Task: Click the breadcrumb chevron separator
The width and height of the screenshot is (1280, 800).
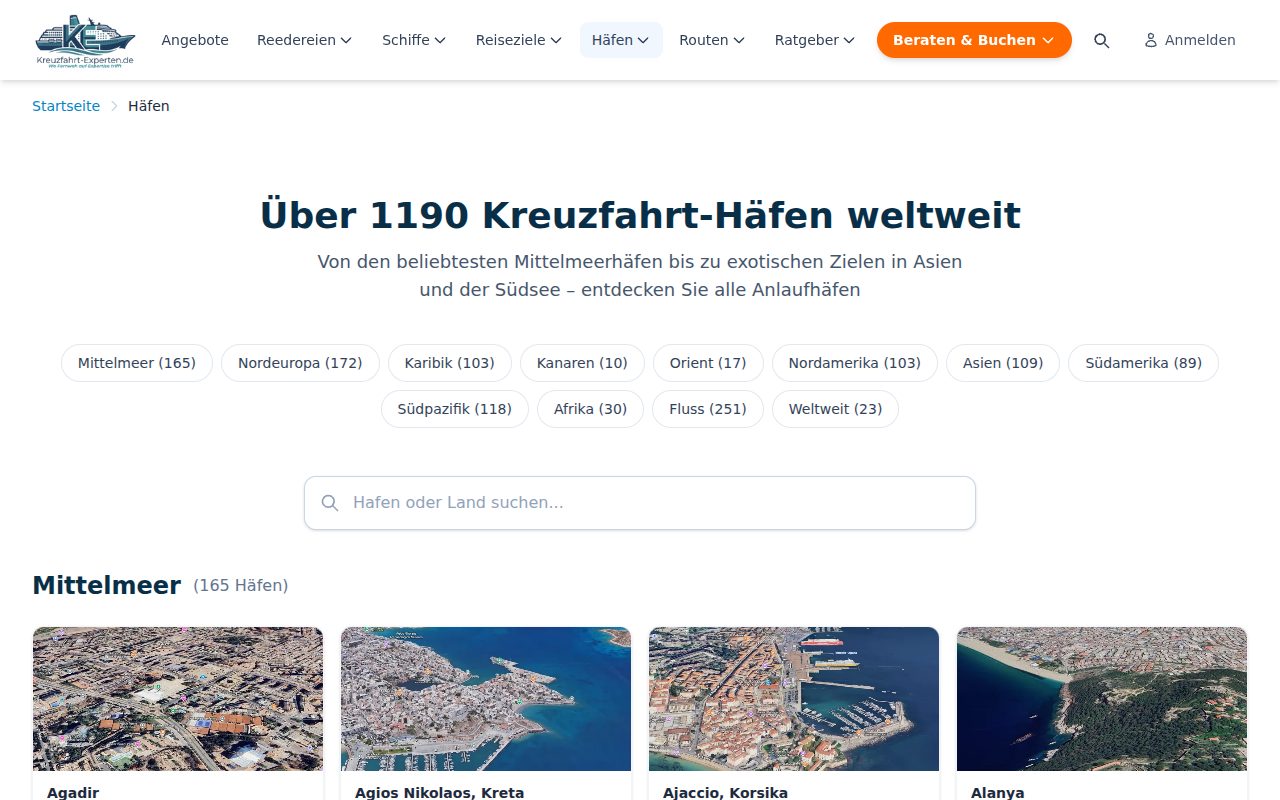Action: pos(114,106)
